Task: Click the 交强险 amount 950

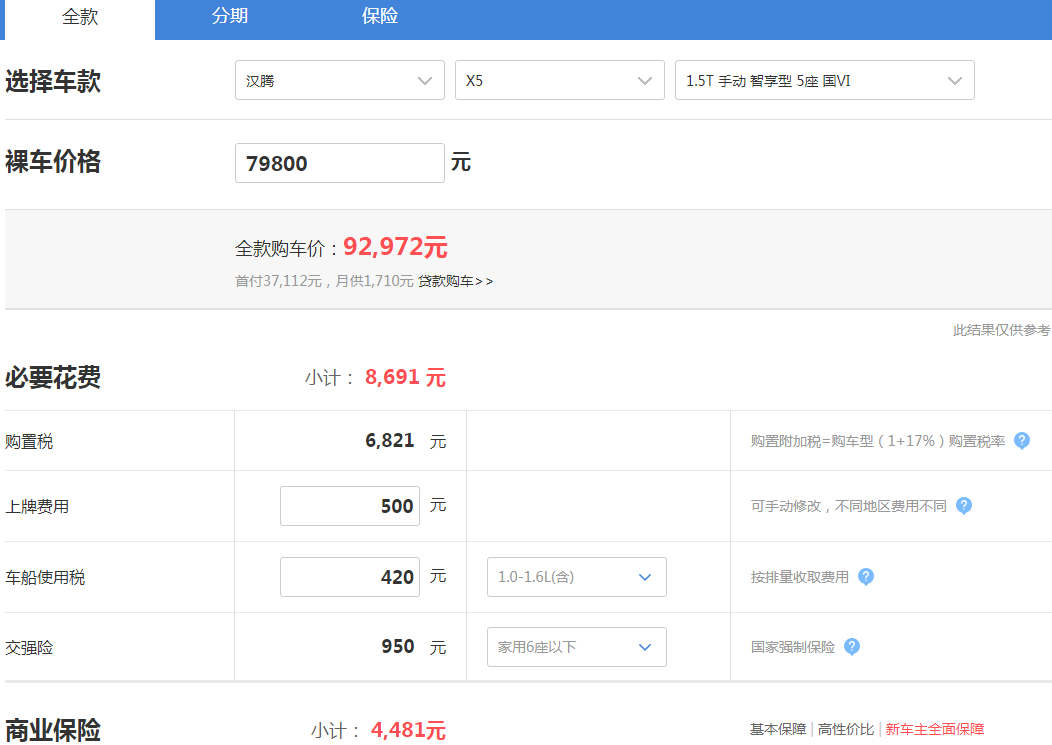Action: point(397,646)
